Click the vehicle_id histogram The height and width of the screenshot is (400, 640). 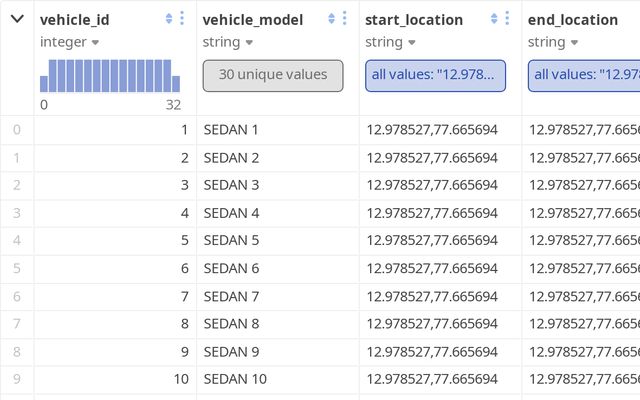click(110, 76)
